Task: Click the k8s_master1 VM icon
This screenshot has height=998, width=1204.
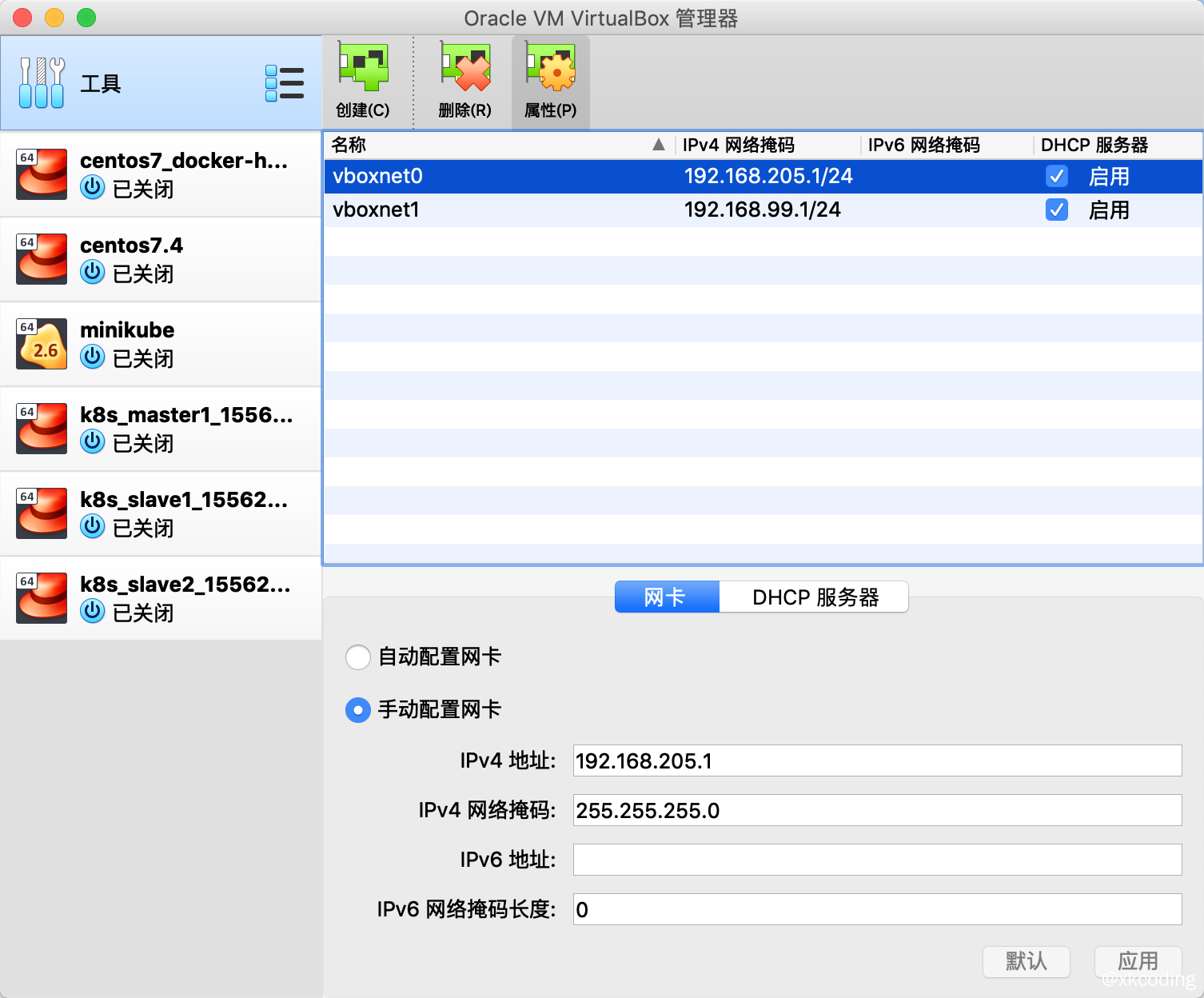Action: pyautogui.click(x=41, y=429)
